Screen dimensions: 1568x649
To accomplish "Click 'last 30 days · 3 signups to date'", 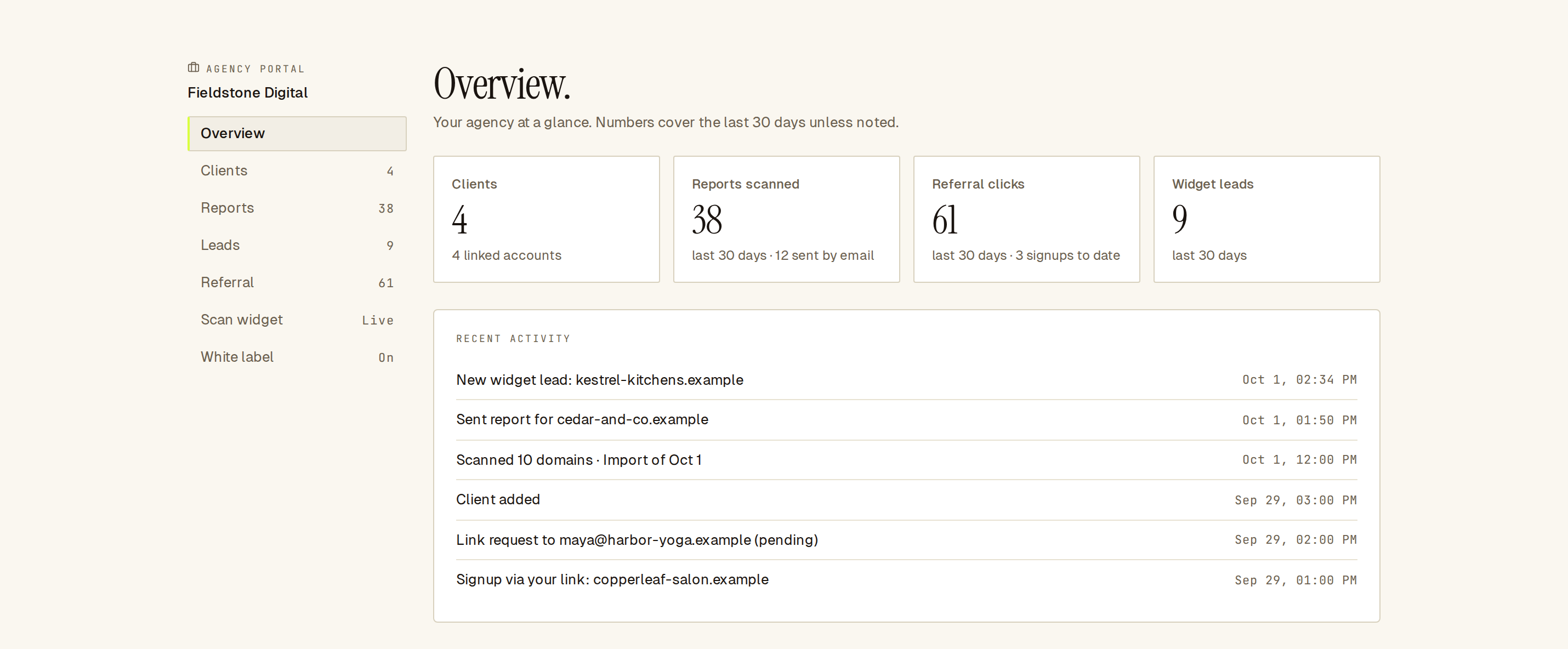I will 1026,255.
